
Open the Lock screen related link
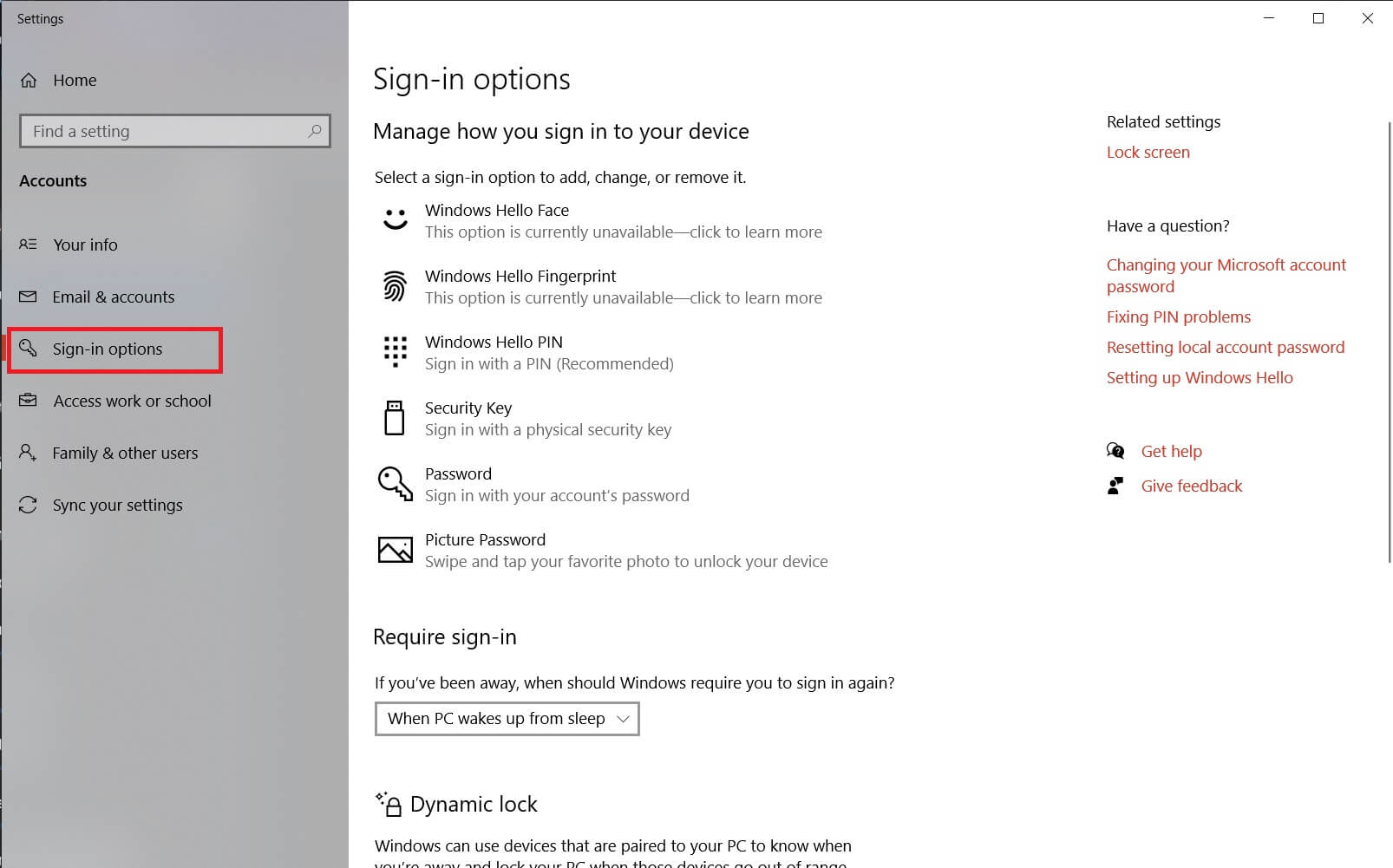click(x=1148, y=153)
